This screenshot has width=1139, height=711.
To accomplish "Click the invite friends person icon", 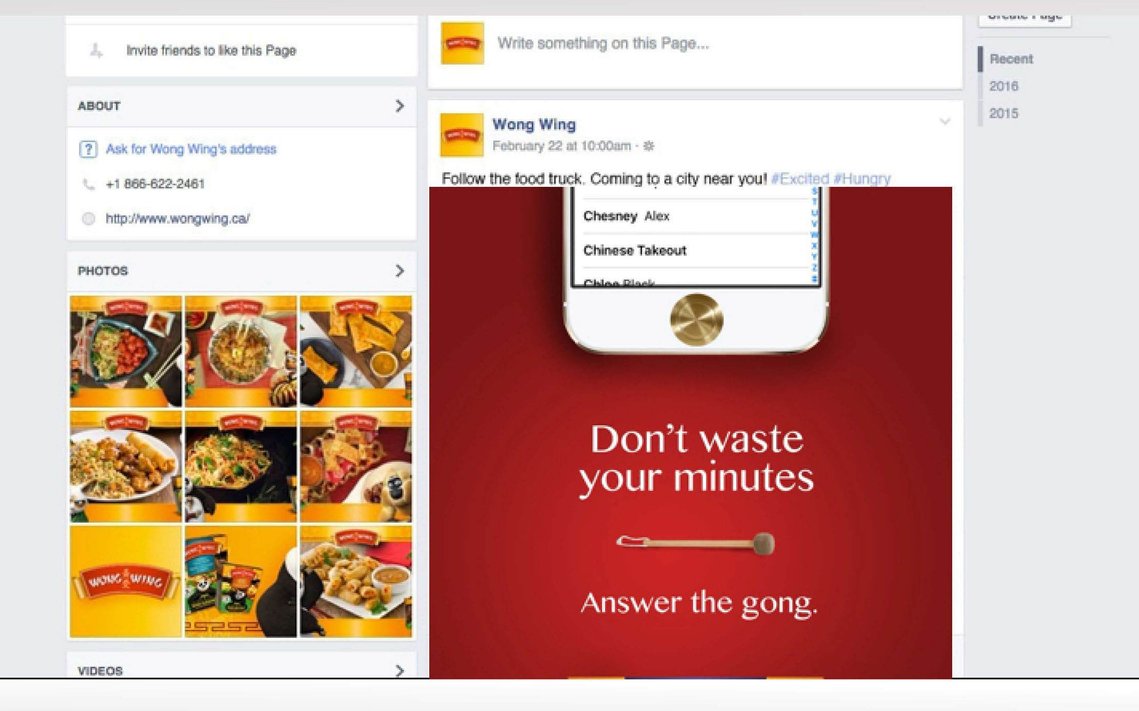I will (96, 50).
